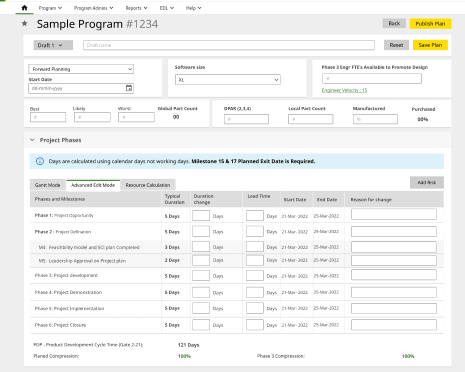Focus Phase 4 Duration change field
This screenshot has width=465, height=372.
coord(201,292)
